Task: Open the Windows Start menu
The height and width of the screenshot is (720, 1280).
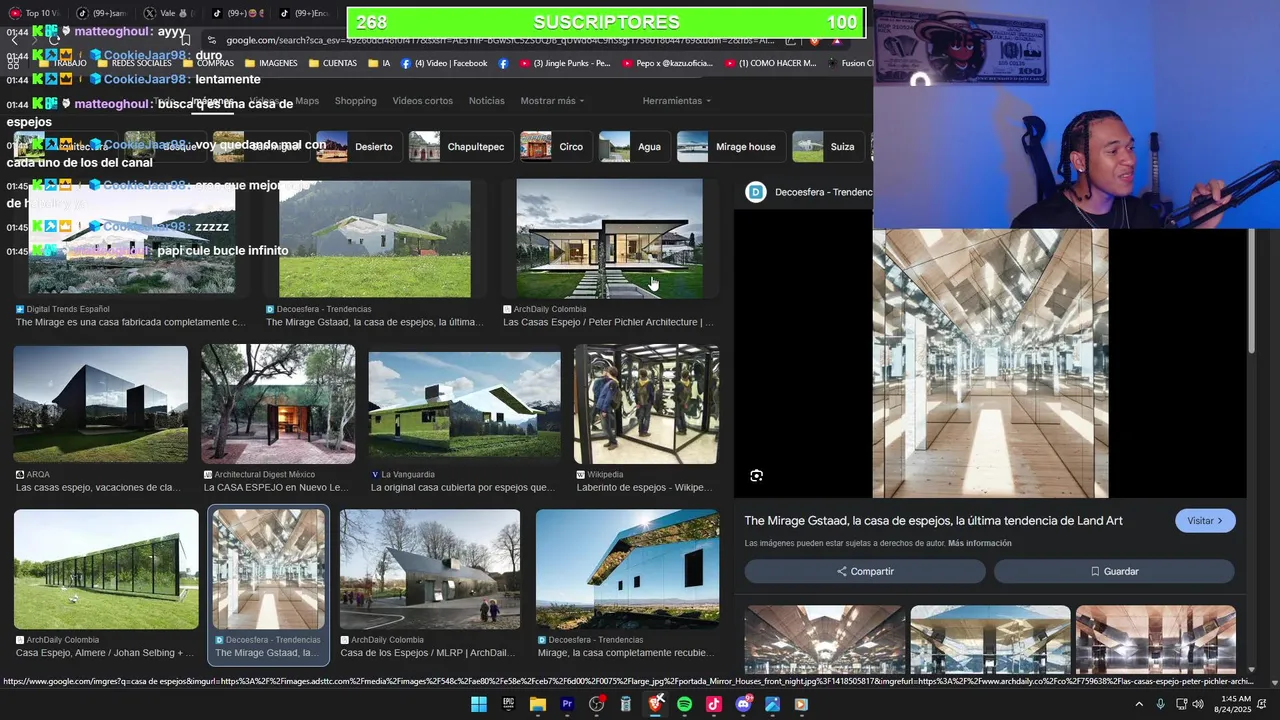Action: pos(479,704)
